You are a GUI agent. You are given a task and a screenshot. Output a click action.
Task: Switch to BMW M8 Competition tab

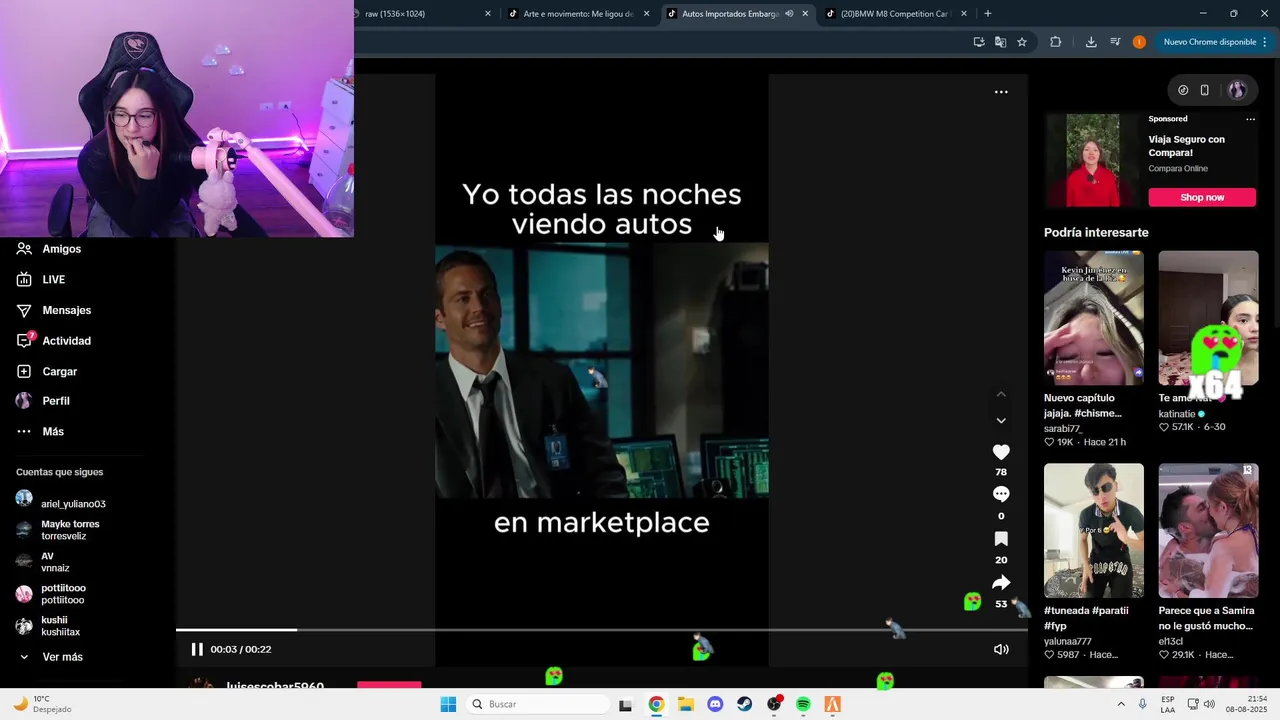(x=893, y=14)
